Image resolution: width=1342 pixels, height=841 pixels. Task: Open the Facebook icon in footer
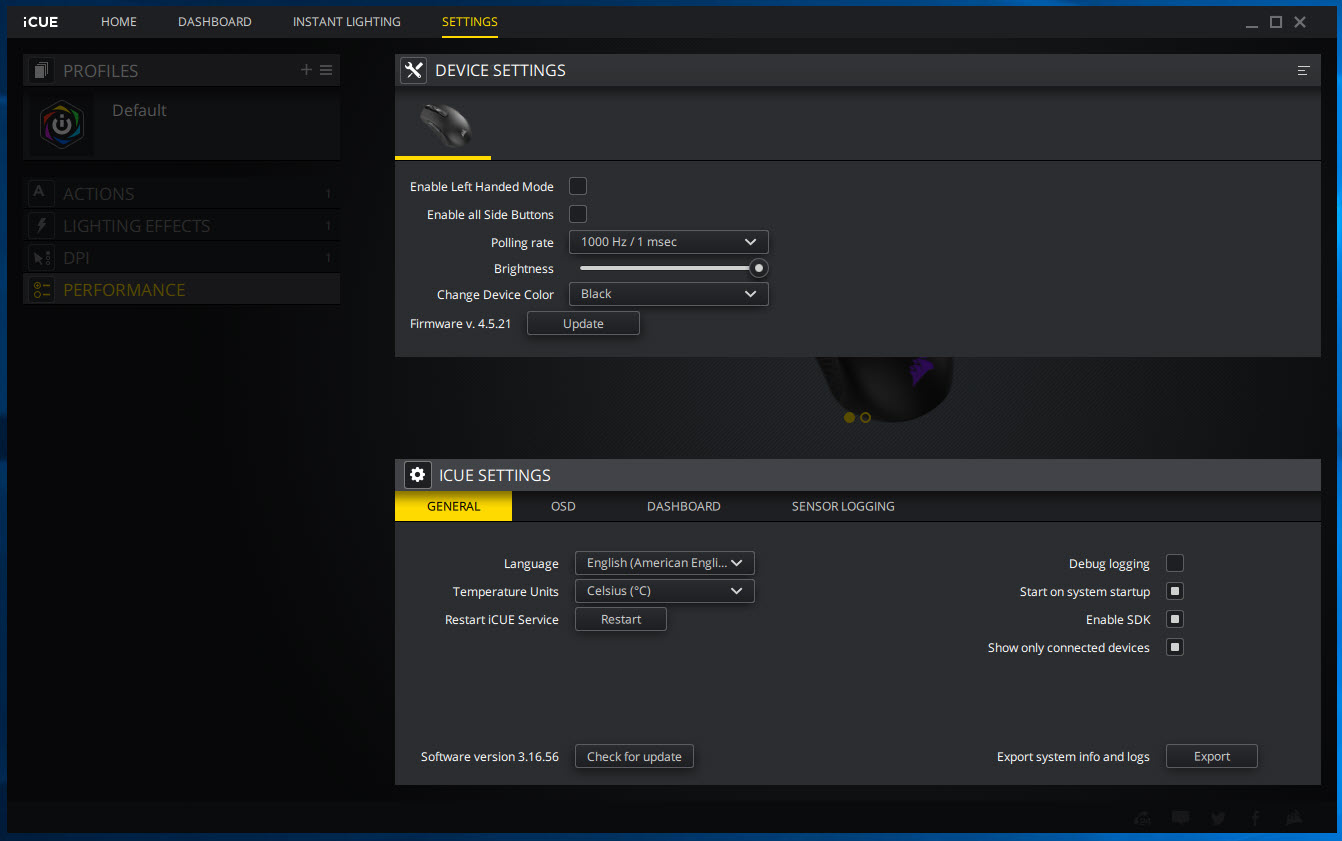click(1255, 818)
